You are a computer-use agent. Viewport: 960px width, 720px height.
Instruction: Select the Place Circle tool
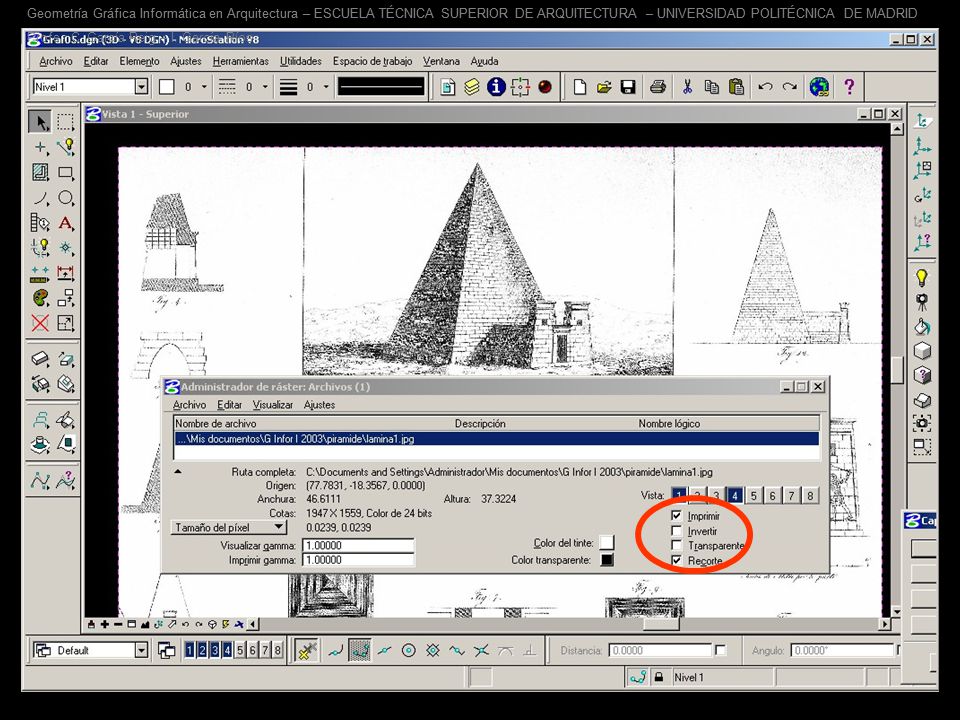pyautogui.click(x=66, y=198)
